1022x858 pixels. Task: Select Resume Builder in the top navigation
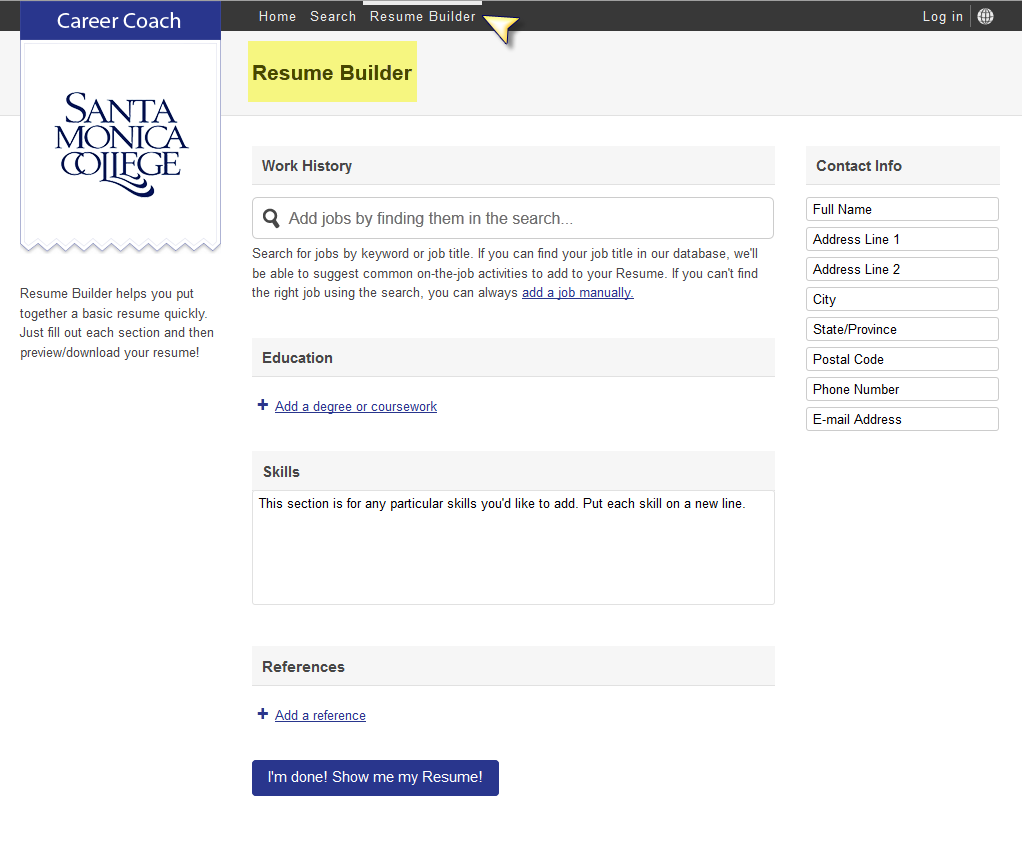[422, 15]
